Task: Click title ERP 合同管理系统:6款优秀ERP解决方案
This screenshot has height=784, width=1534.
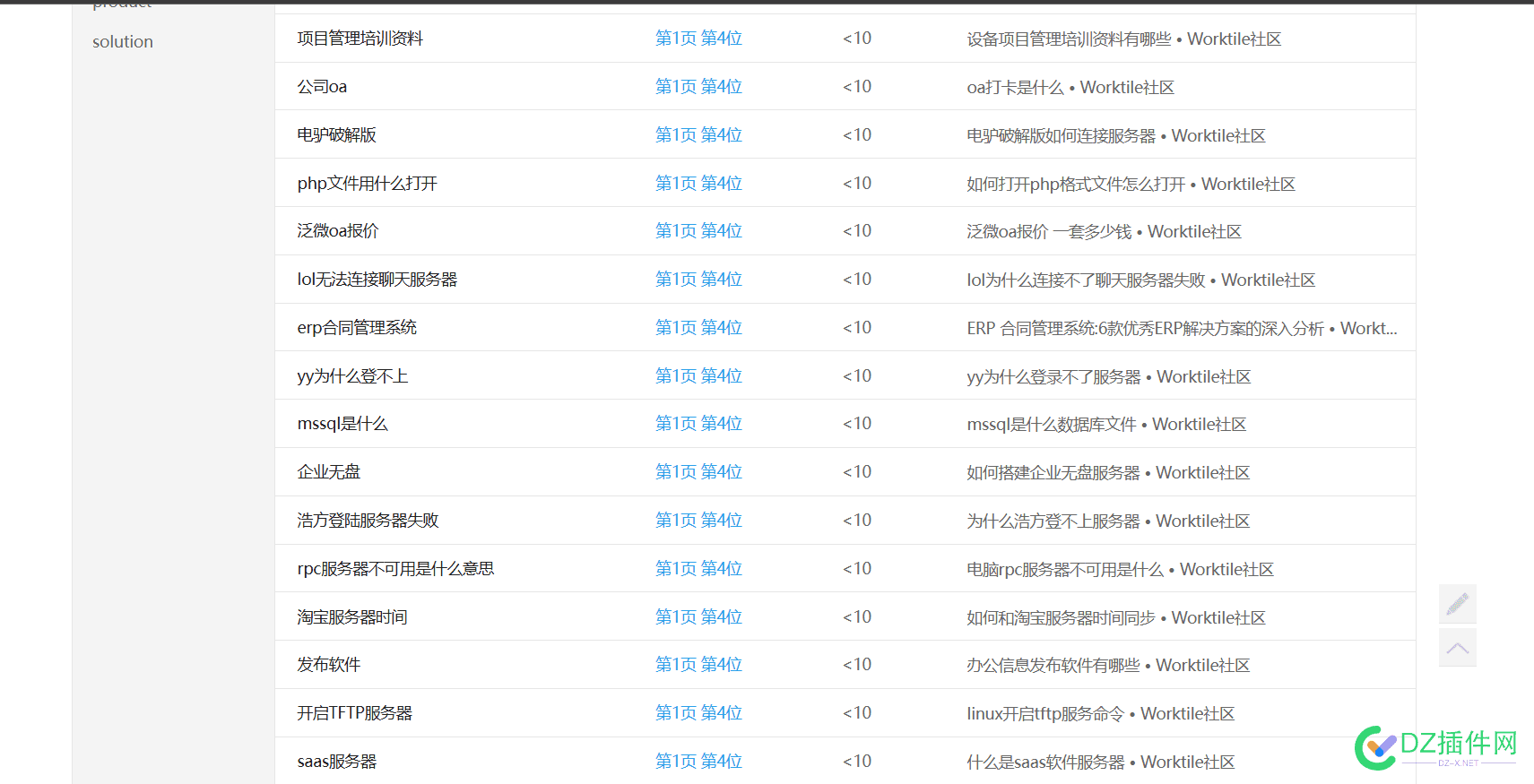Action: point(1182,329)
